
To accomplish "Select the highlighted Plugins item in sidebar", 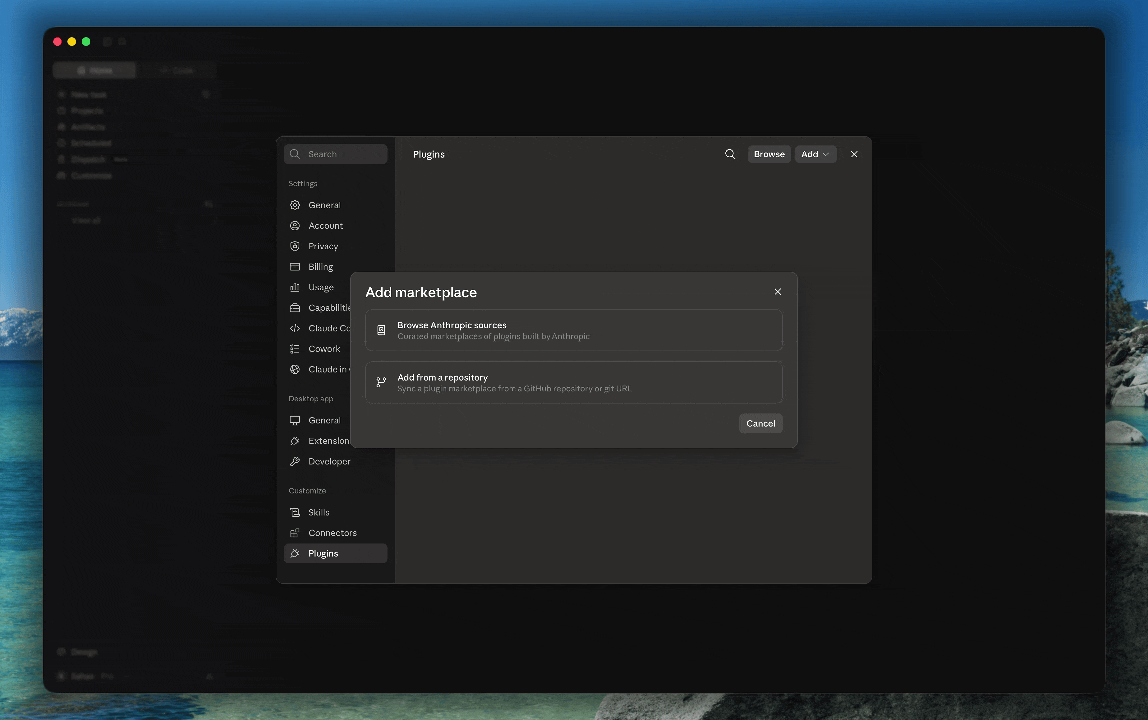I will [335, 554].
